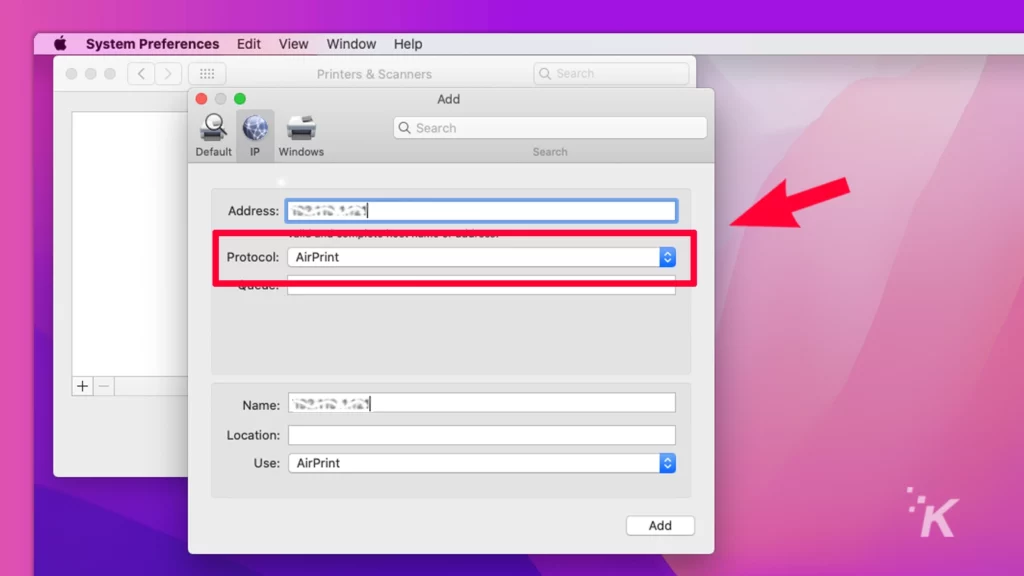This screenshot has width=1024, height=576.
Task: Open the Protocol AirPrint dropdown
Action: 482,257
